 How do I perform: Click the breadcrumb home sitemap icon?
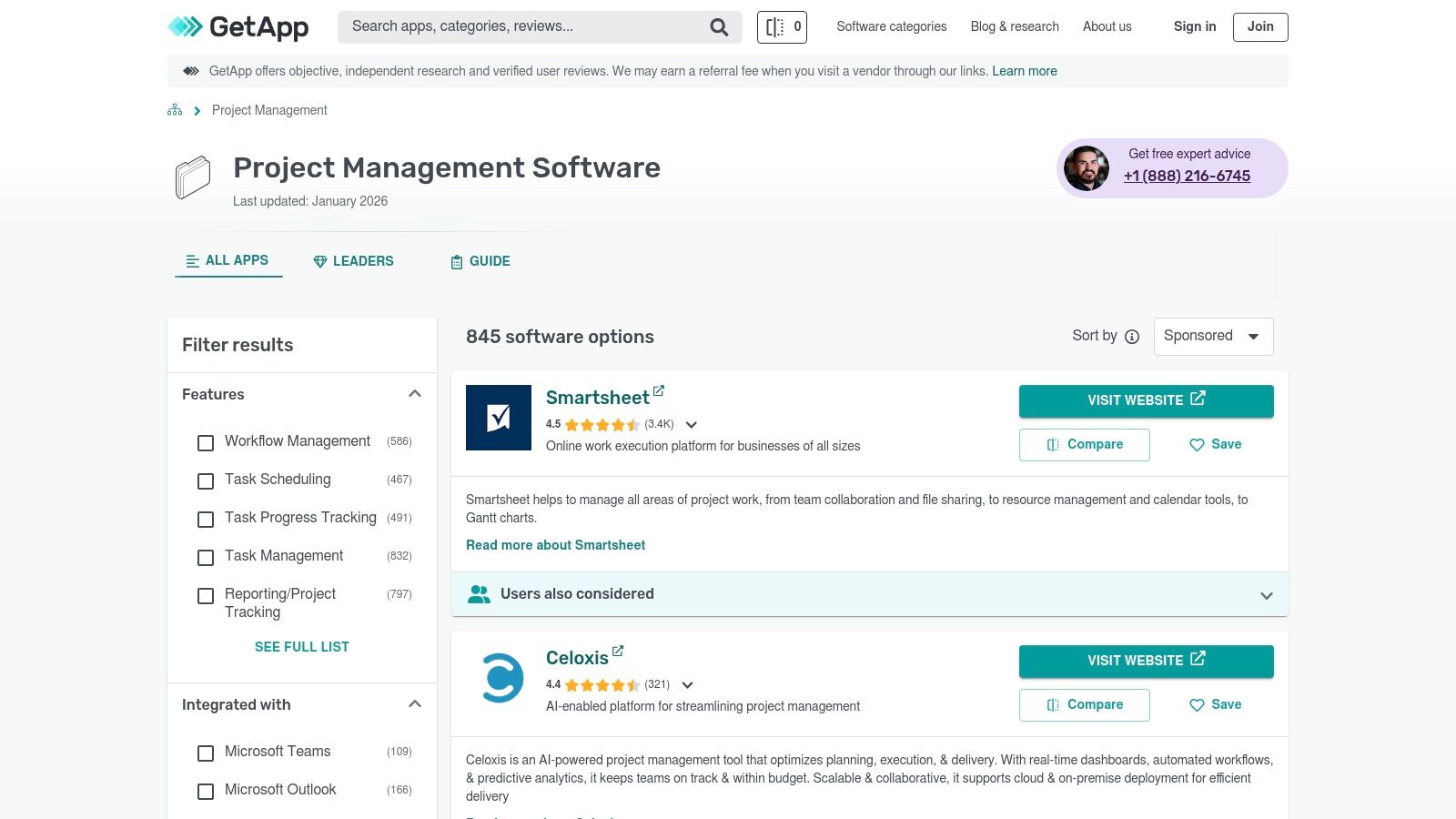(174, 109)
